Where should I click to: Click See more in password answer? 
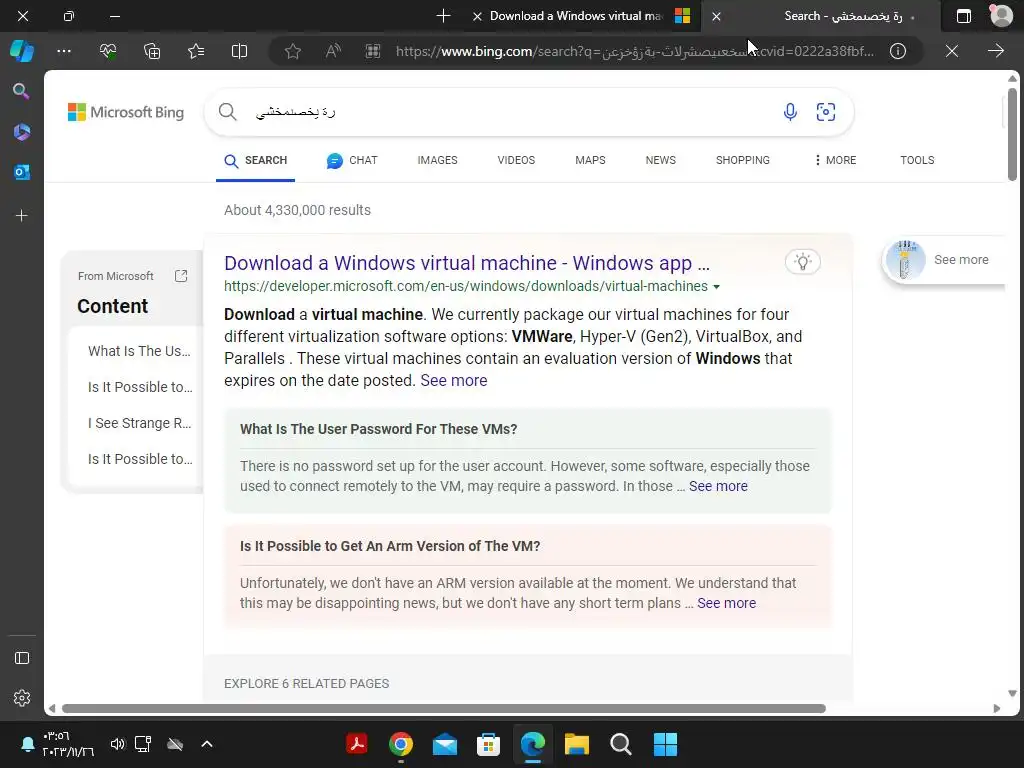[718, 486]
